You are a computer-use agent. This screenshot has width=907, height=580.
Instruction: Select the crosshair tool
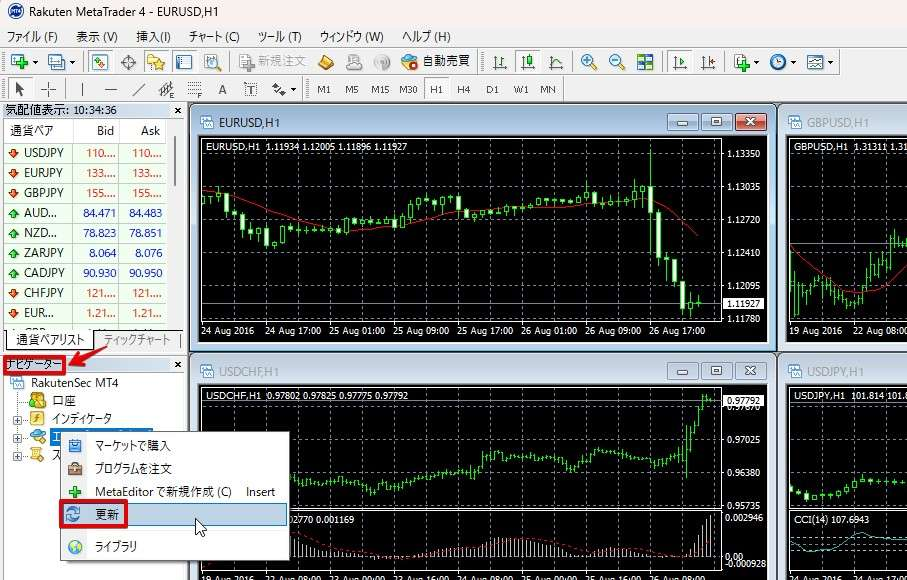tap(49, 90)
